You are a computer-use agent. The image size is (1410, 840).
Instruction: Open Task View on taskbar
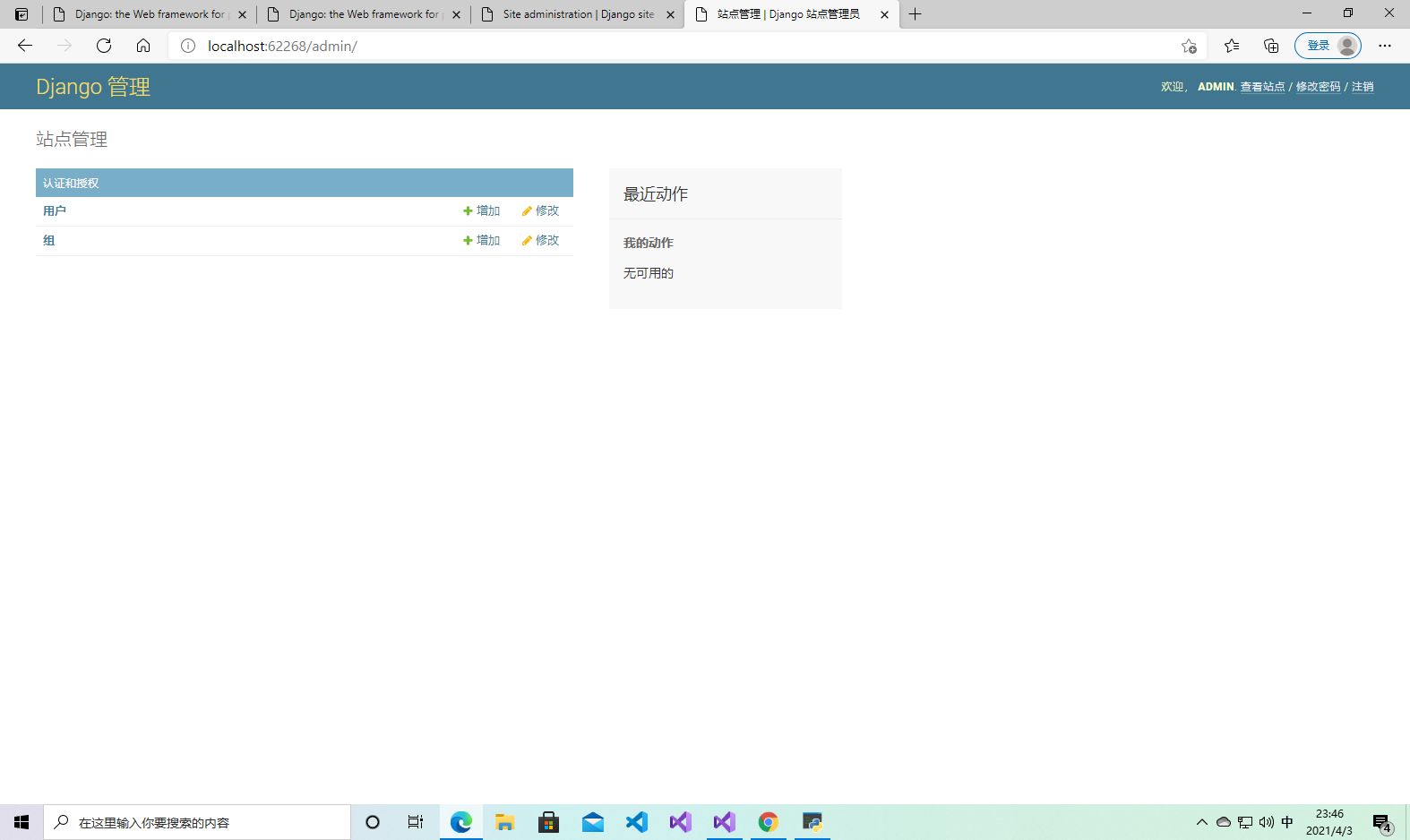416,822
